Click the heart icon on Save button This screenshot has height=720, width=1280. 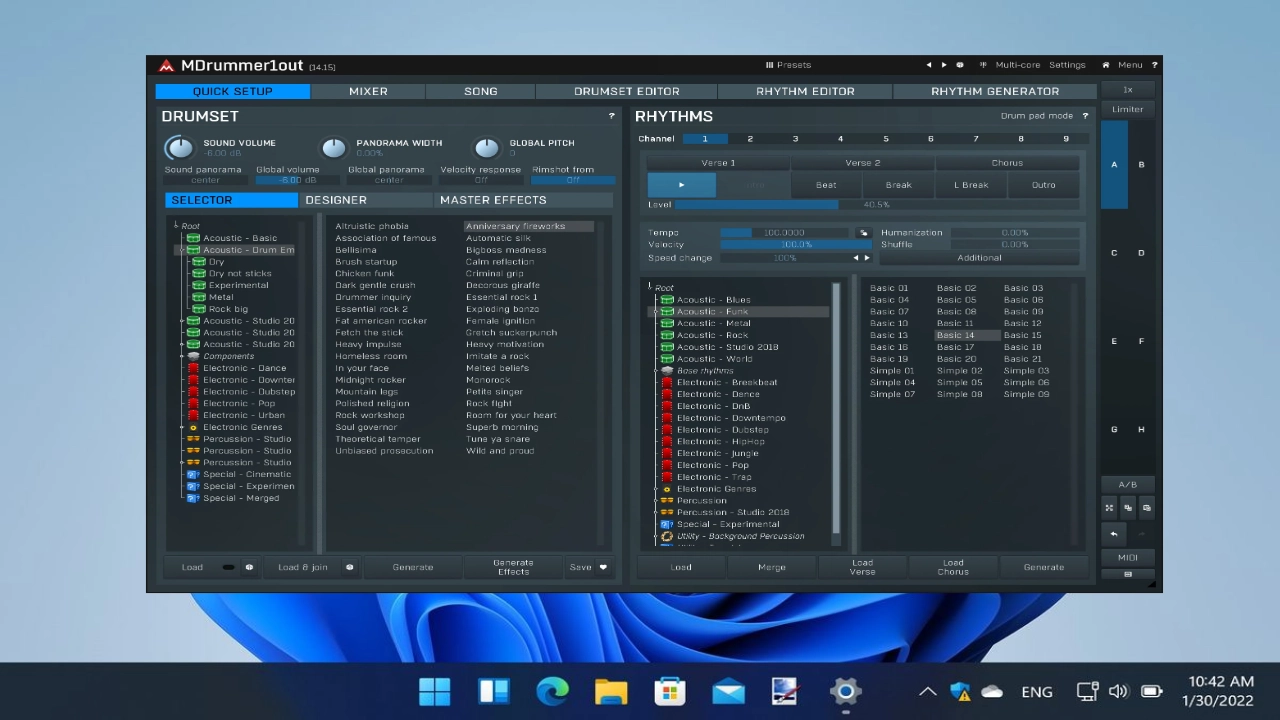click(x=603, y=567)
